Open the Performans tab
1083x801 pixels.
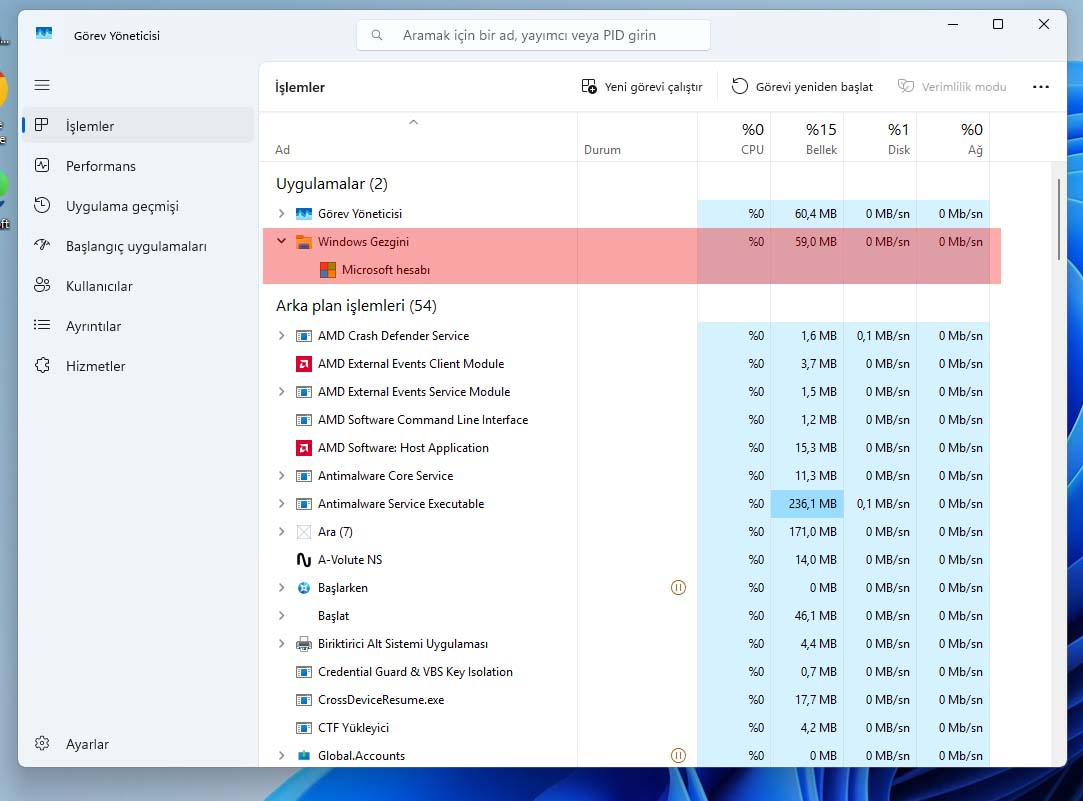138,166
